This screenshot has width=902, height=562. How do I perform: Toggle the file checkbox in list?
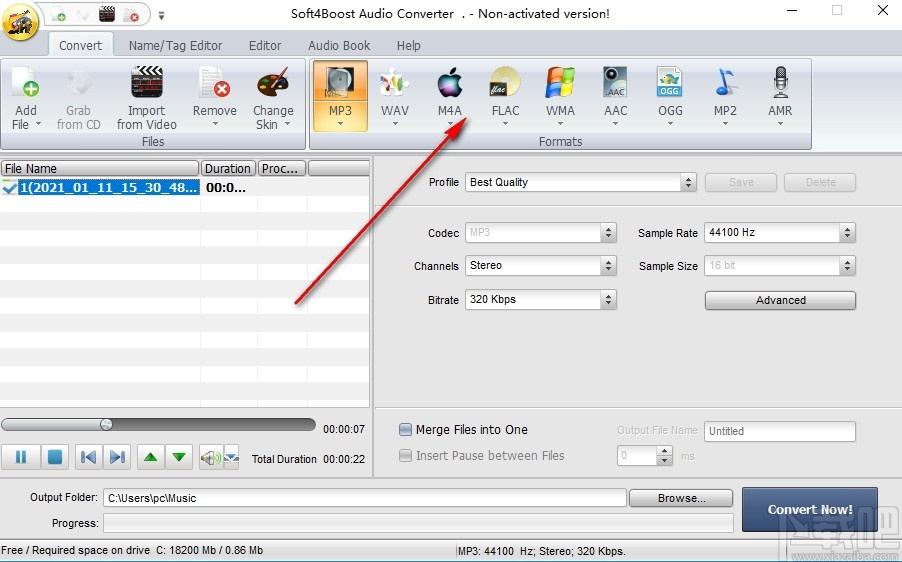9,187
